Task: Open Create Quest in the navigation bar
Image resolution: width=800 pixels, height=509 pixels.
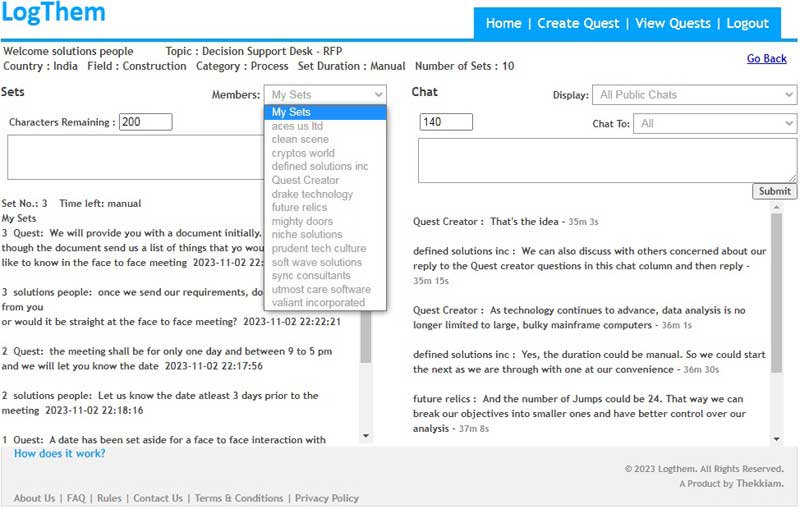Action: tap(578, 23)
